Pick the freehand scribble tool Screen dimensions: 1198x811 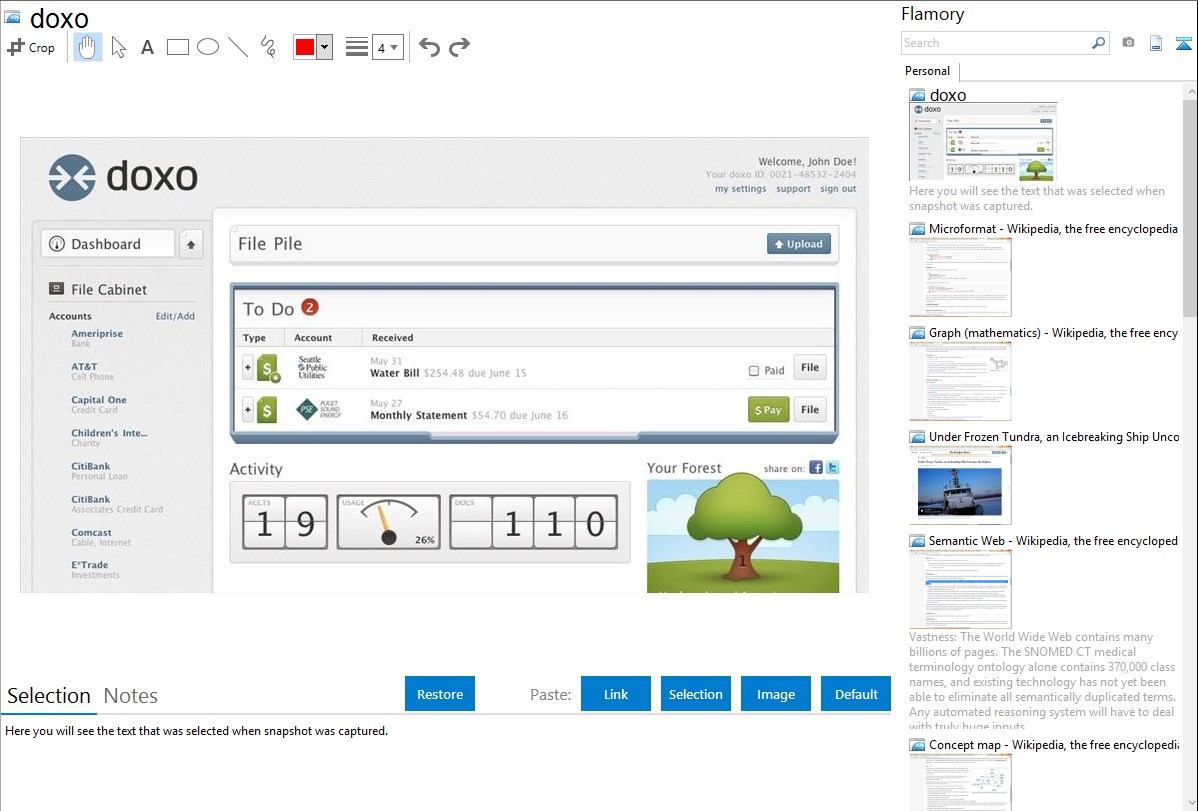click(268, 47)
